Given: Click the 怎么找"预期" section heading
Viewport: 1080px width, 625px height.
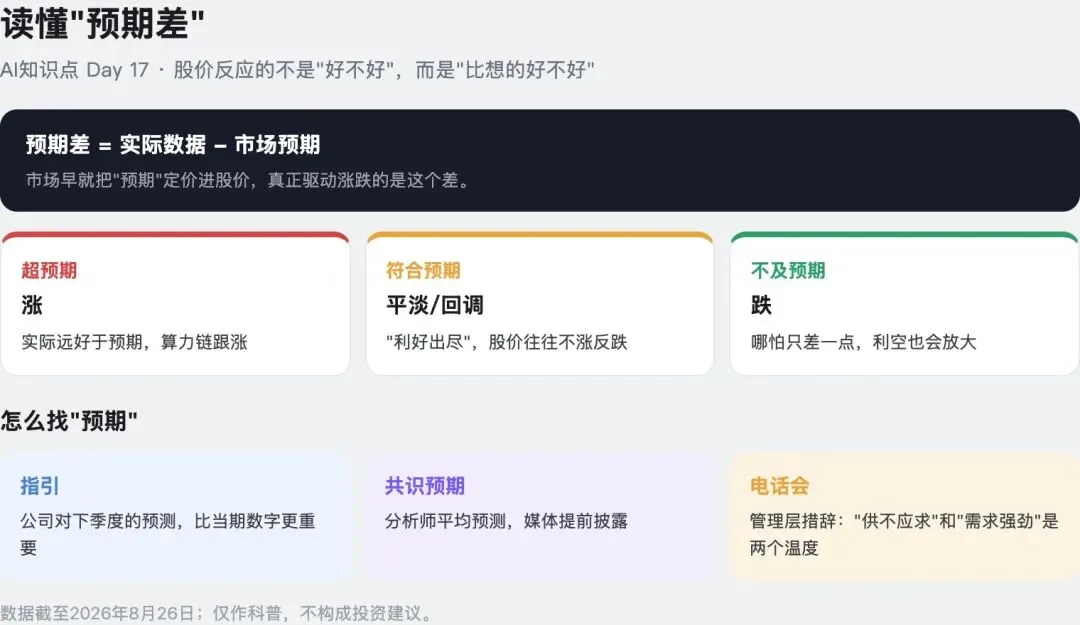Looking at the screenshot, I should coord(69,420).
